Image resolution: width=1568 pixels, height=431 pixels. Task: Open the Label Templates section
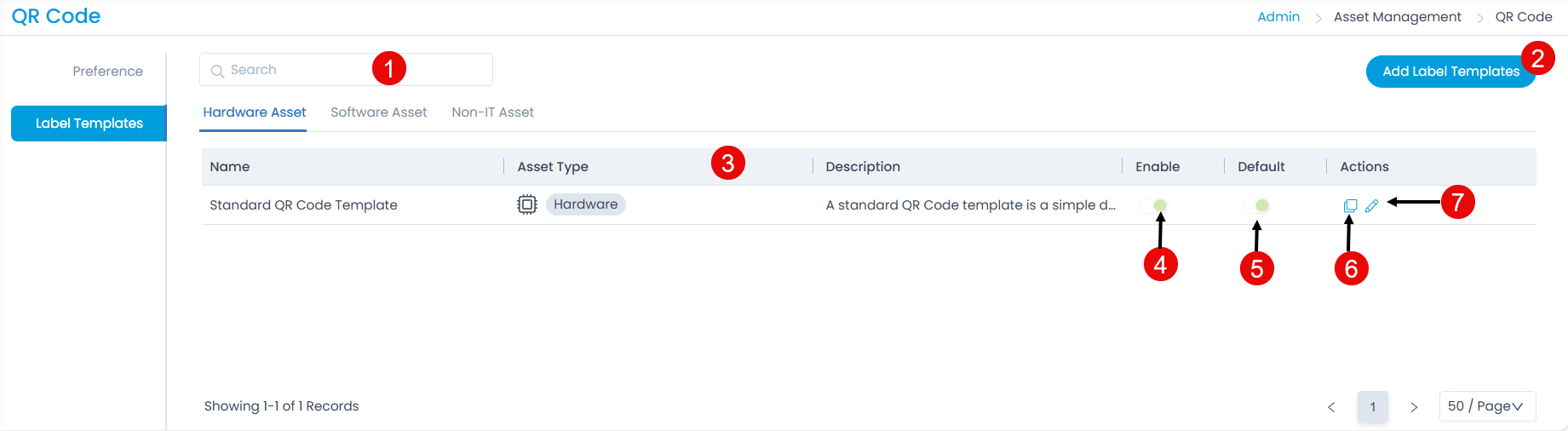(x=89, y=124)
